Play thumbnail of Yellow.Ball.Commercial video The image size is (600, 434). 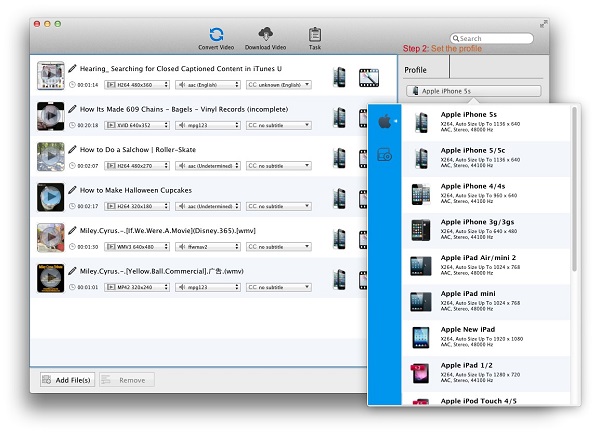coord(51,278)
